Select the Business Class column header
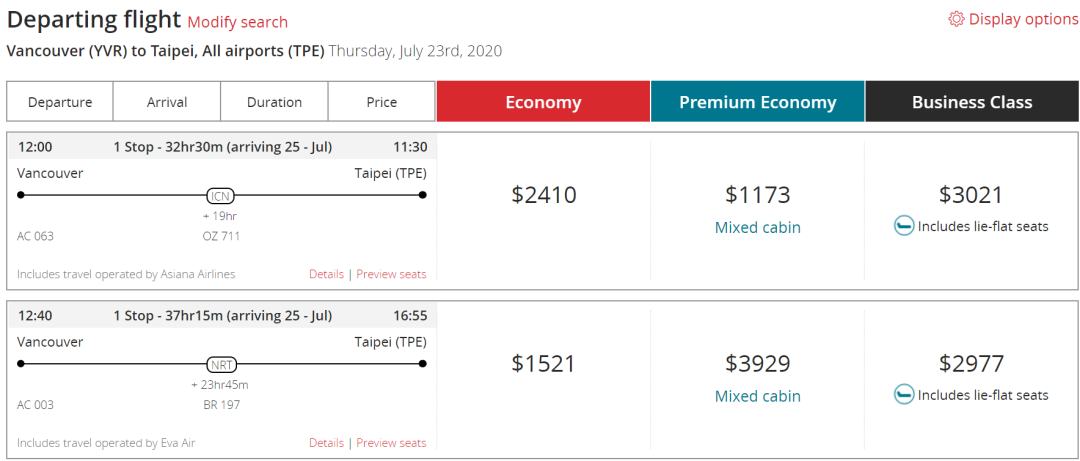 point(972,102)
